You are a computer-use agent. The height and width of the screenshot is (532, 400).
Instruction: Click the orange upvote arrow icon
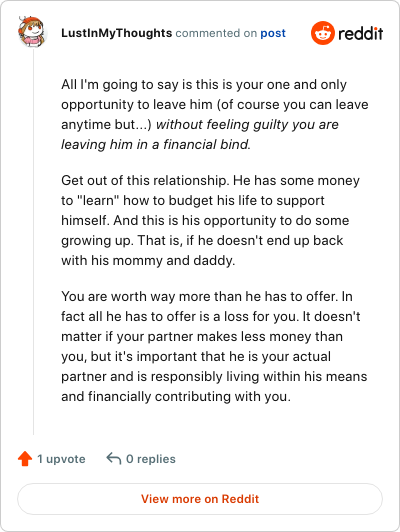pyautogui.click(x=25, y=459)
